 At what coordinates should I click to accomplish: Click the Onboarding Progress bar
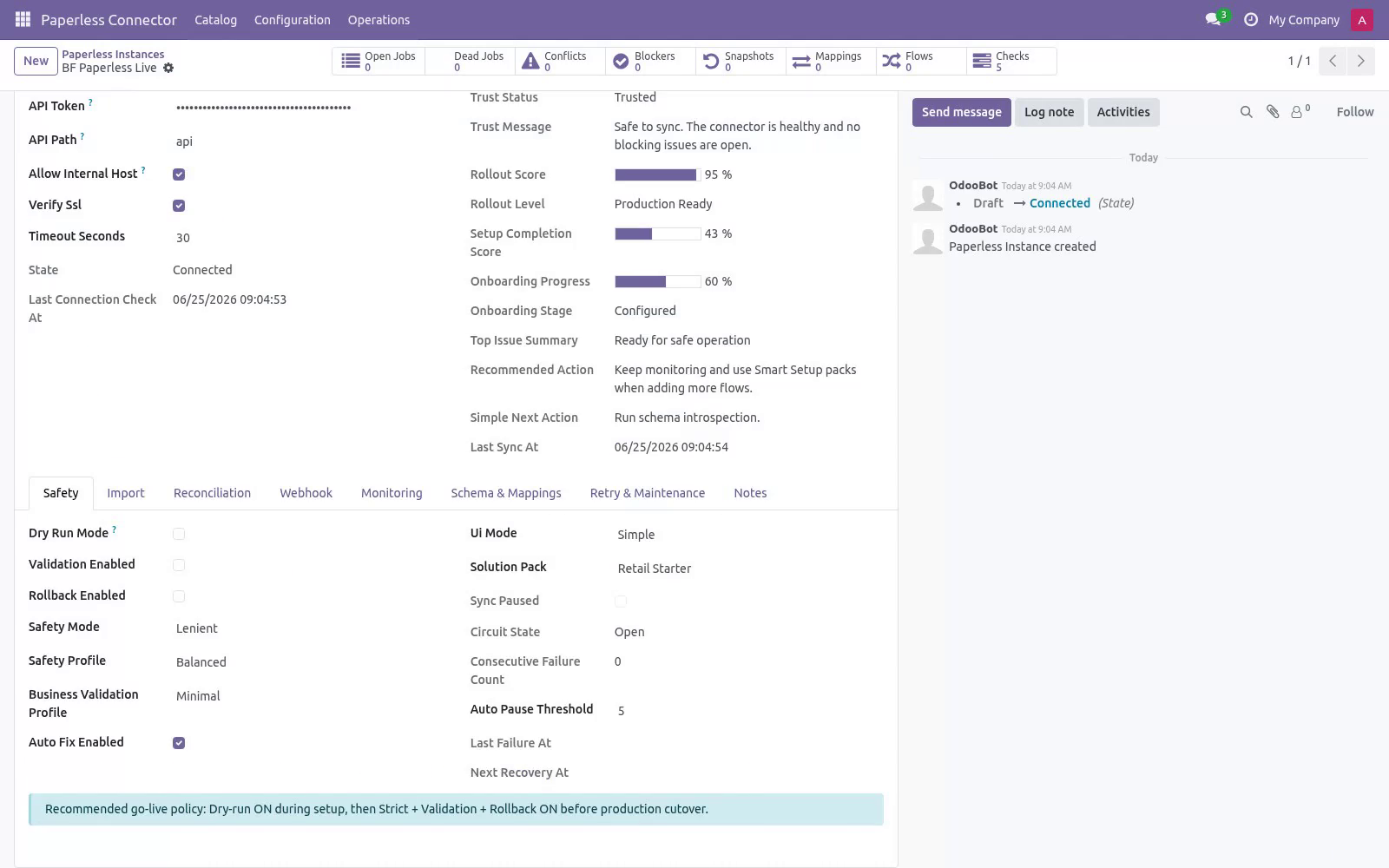(x=657, y=281)
